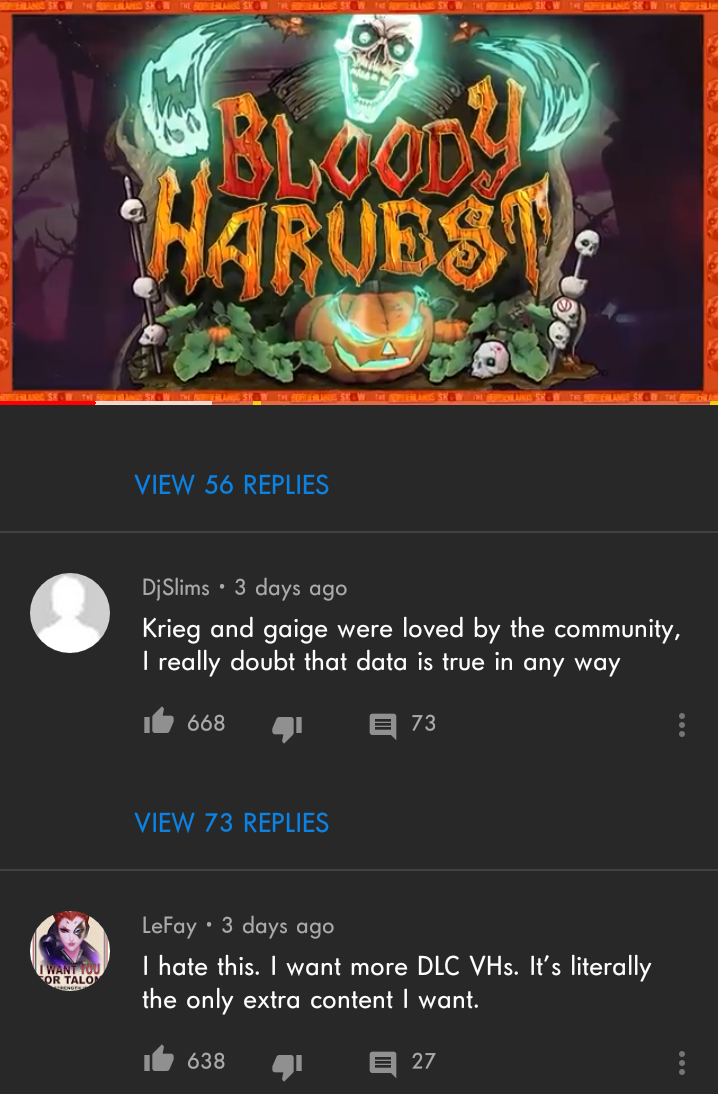Dislike DjSlims' comment with thumbs down
Viewport: 718px width, 1094px height.
click(287, 728)
